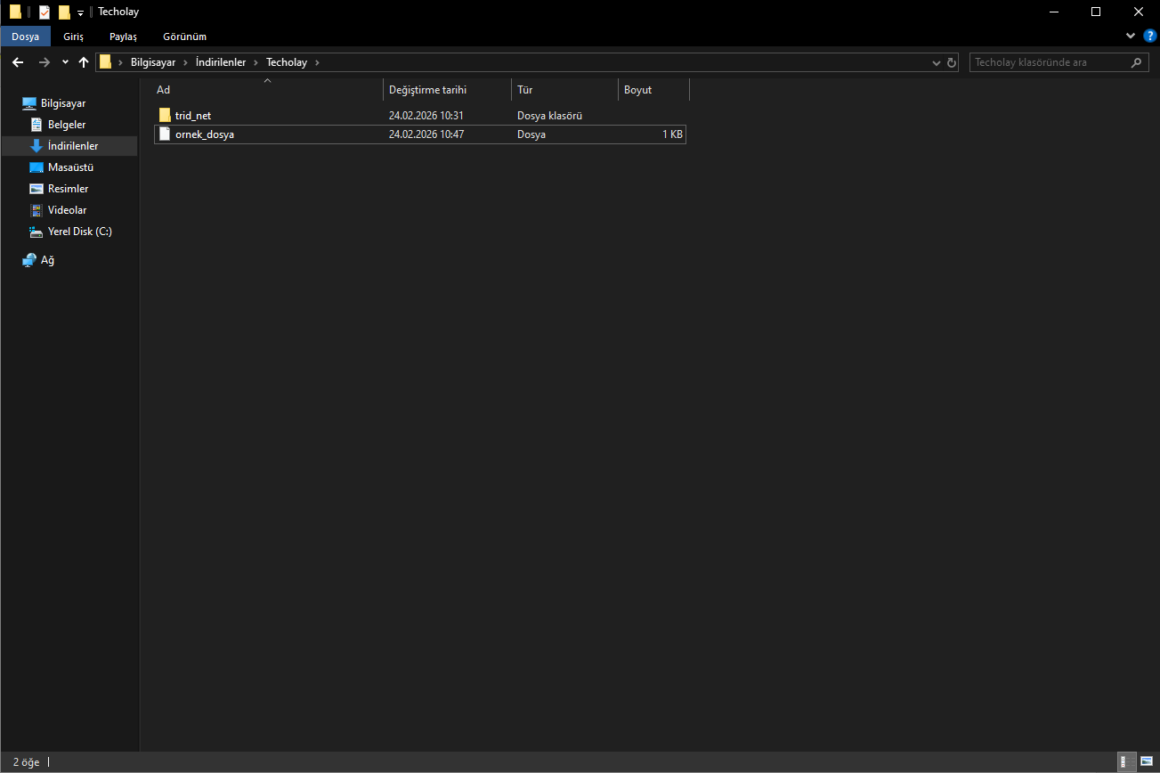Click the New Folder icon in title bar
1160x773 pixels.
coord(64,12)
